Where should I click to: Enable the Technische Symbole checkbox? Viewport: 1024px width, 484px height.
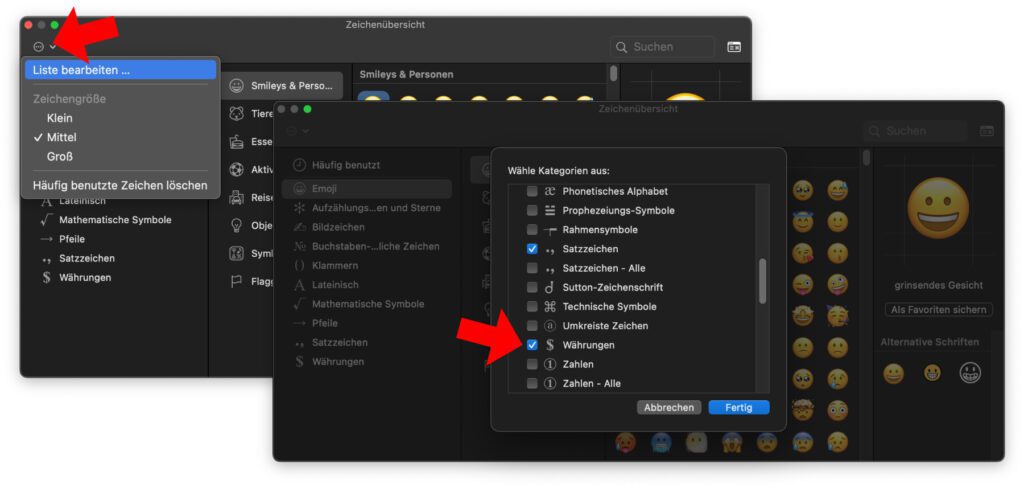tap(532, 307)
